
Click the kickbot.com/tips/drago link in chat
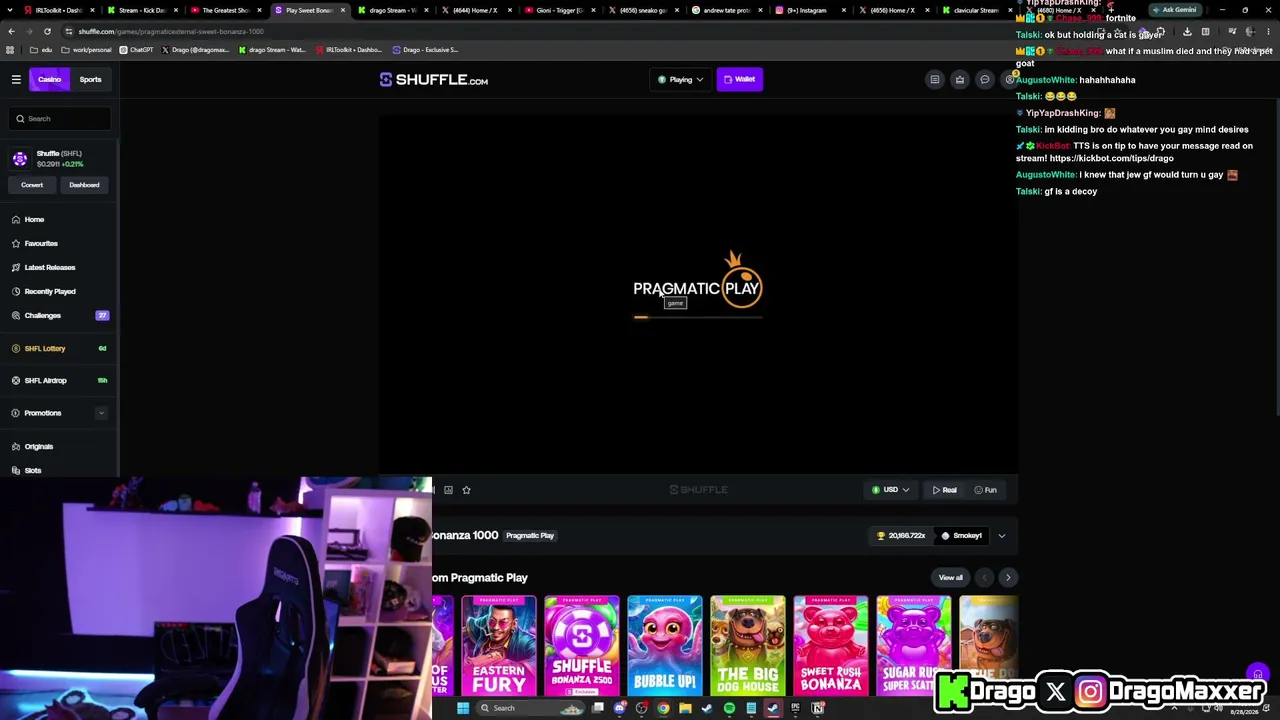pos(1112,158)
